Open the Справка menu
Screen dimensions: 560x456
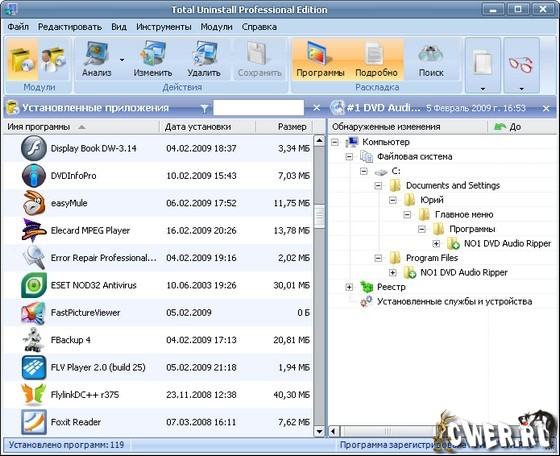click(x=259, y=27)
